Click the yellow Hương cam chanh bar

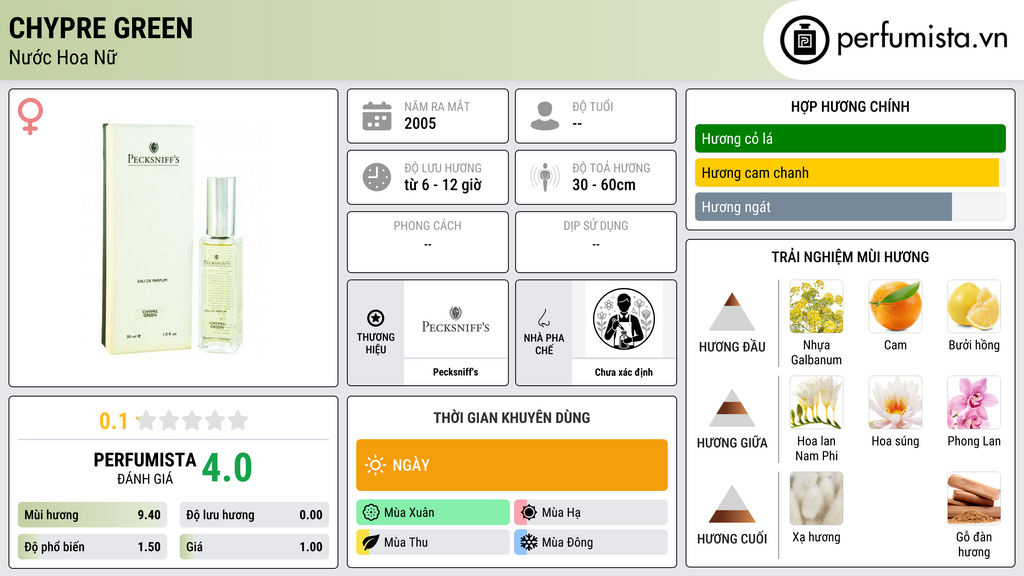847,173
